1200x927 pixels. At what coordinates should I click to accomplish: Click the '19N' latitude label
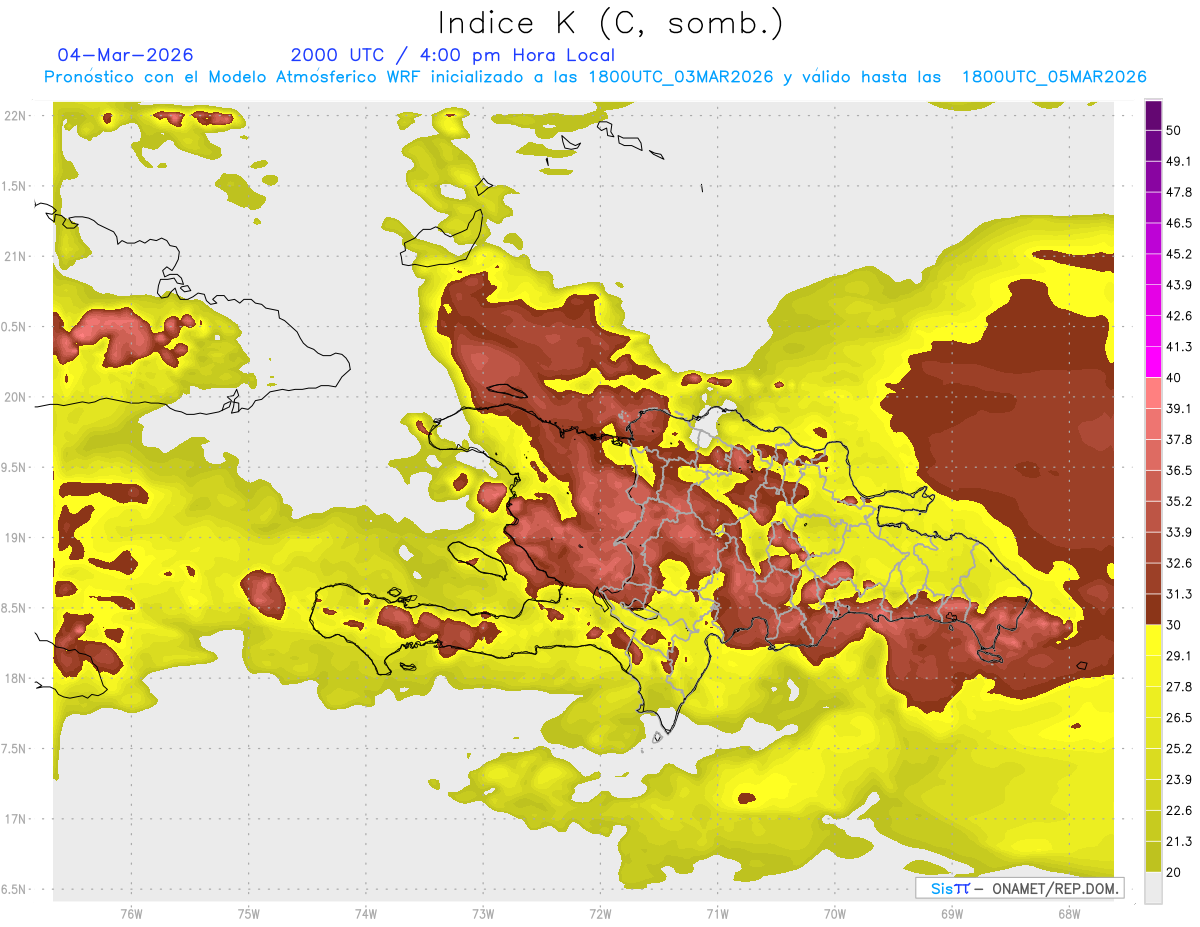[x=15, y=537]
